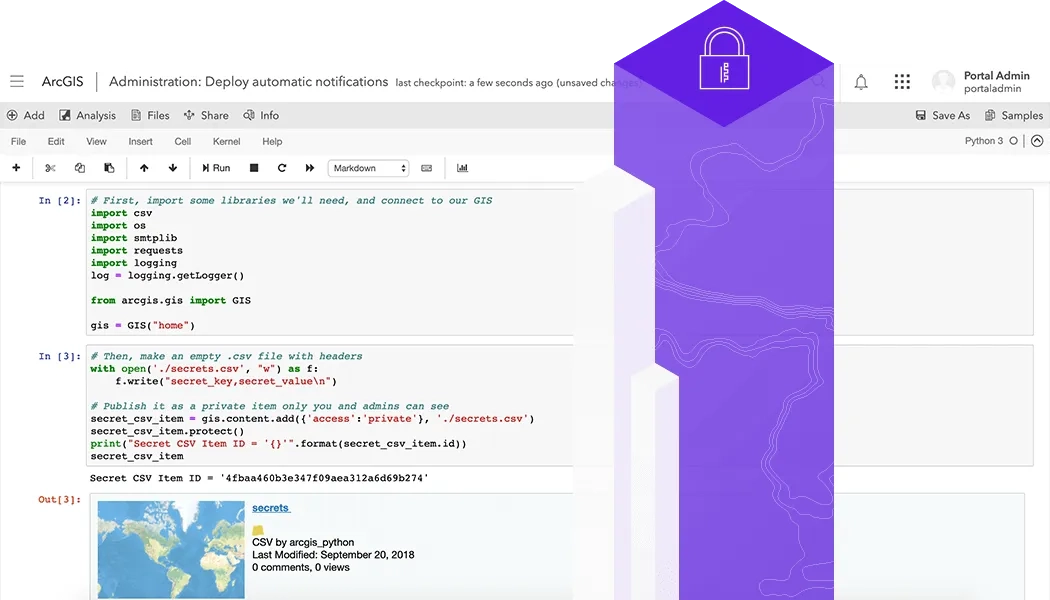The width and height of the screenshot is (1050, 600).
Task: Click the Share button
Action: click(x=206, y=115)
